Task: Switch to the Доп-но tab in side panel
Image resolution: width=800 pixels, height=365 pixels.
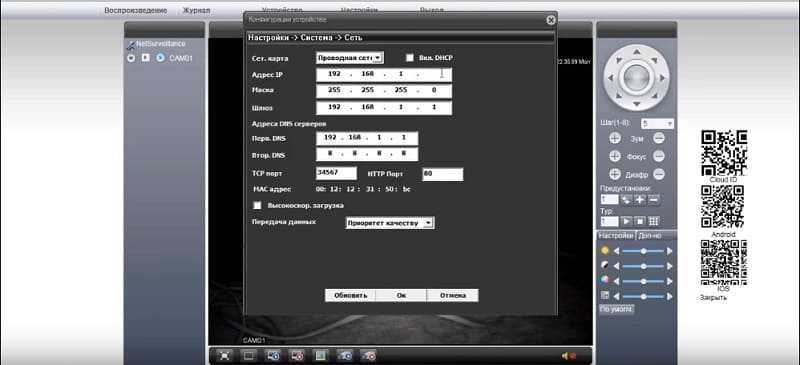Action: 649,235
